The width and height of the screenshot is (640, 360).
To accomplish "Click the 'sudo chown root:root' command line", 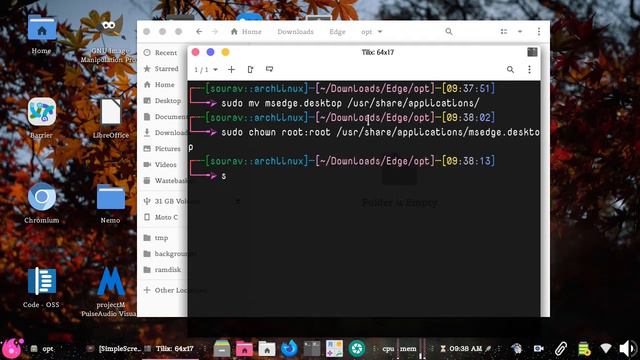I will coord(380,132).
